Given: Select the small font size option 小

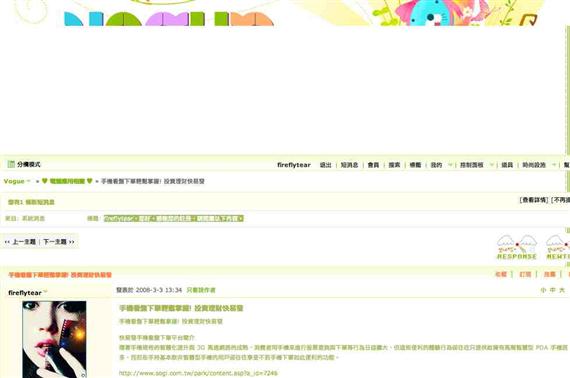Looking at the screenshot, I should pos(543,290).
